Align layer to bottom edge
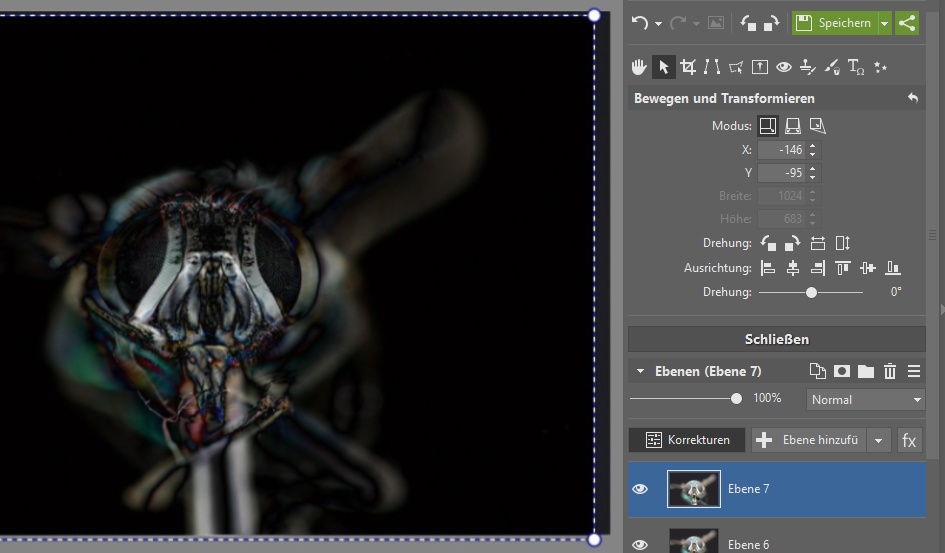 [893, 268]
